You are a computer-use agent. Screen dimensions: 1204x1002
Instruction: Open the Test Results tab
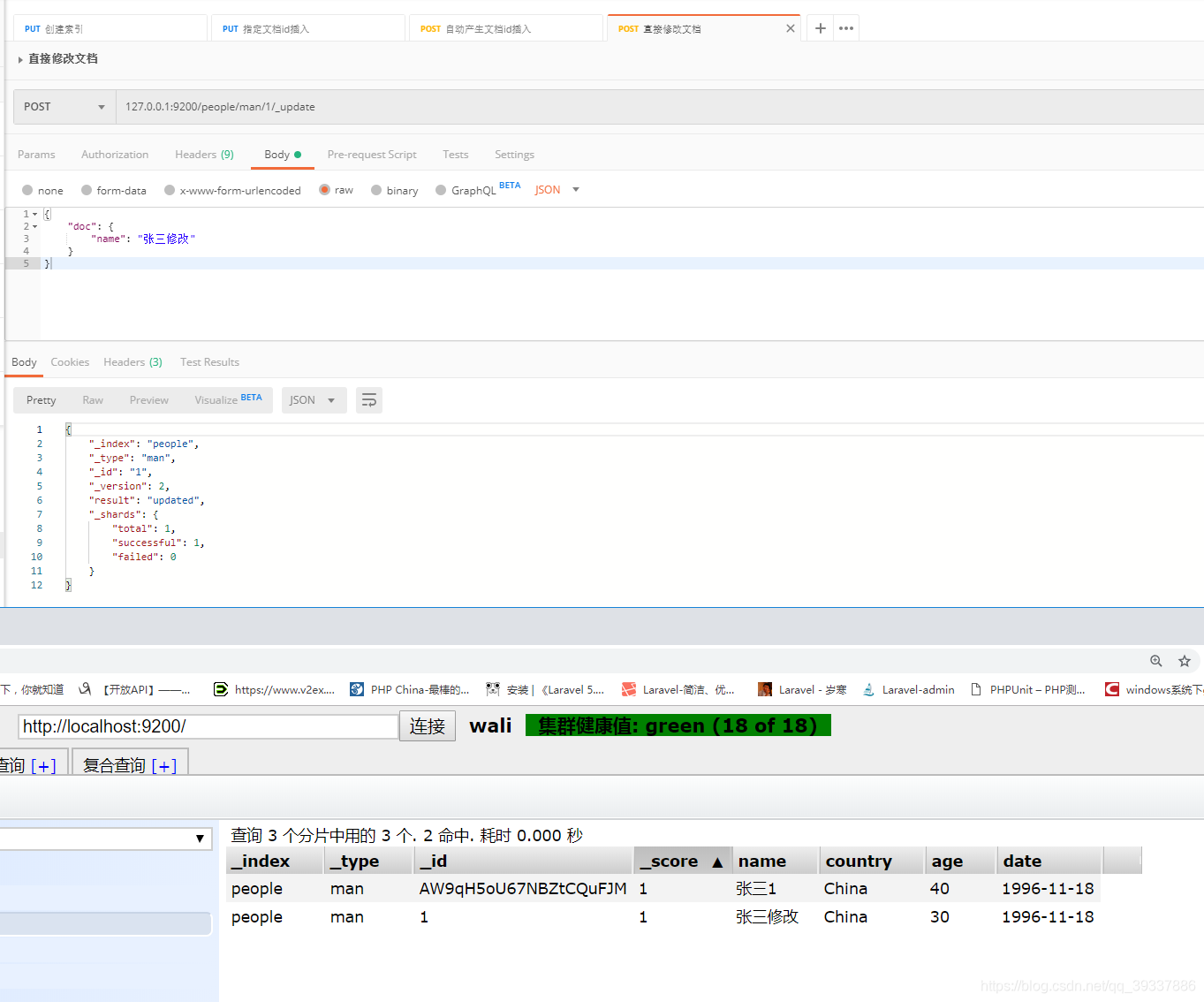(209, 362)
